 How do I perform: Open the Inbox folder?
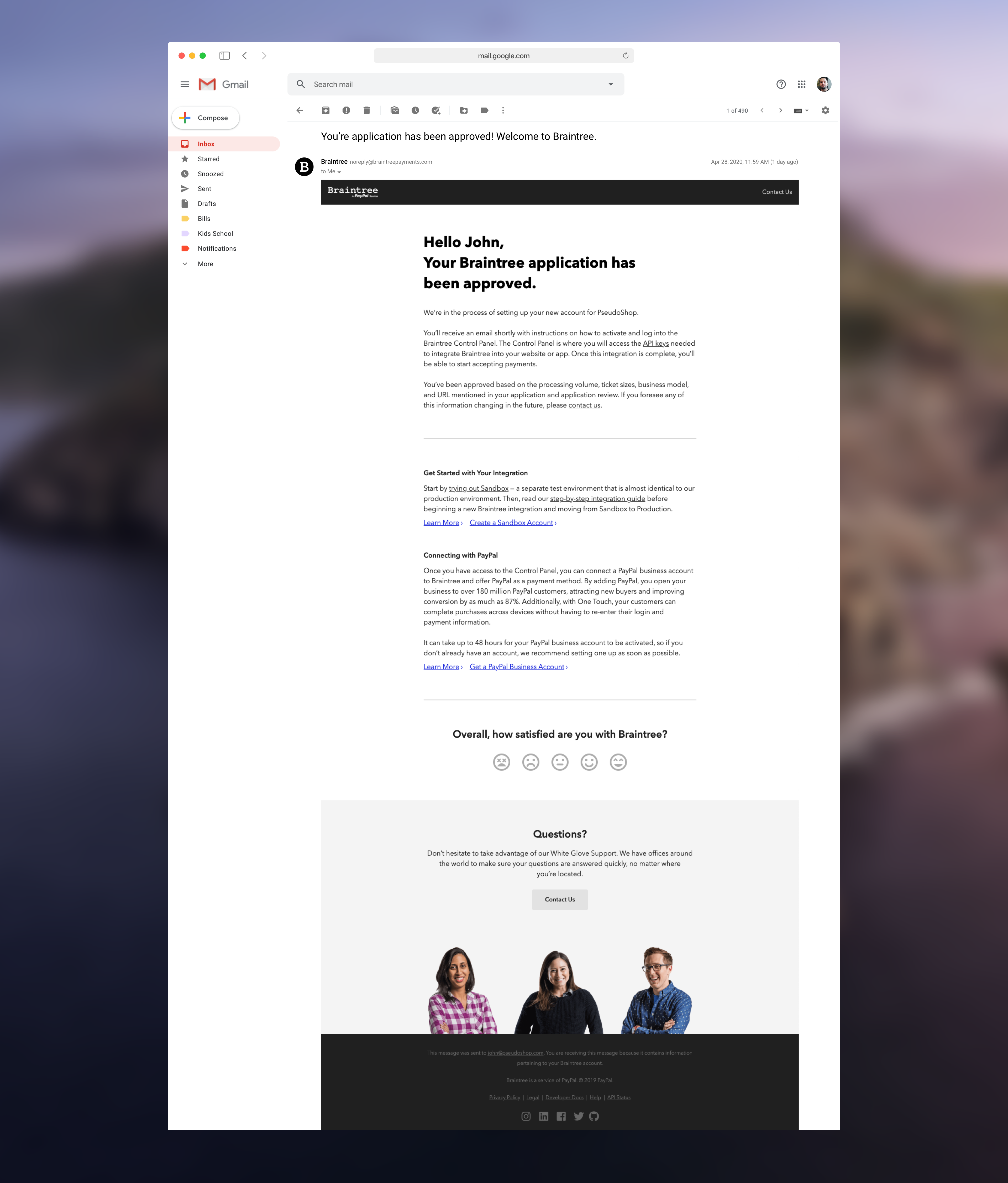tap(224, 144)
